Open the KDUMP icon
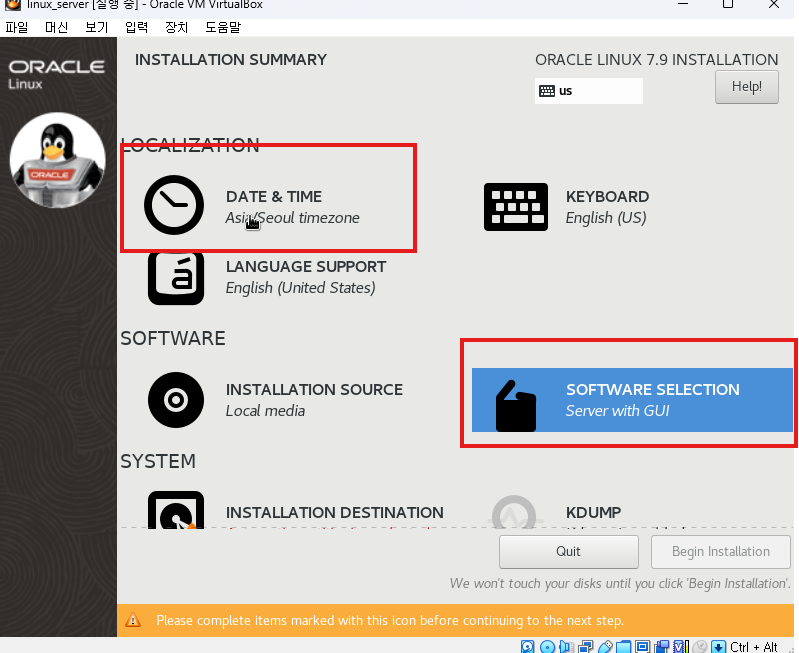799x653 pixels. coord(515,512)
